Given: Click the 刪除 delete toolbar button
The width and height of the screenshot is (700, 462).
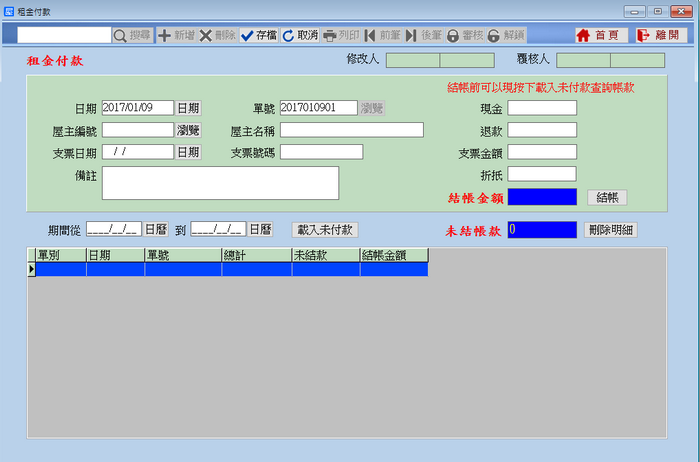Looking at the screenshot, I should coord(217,35).
